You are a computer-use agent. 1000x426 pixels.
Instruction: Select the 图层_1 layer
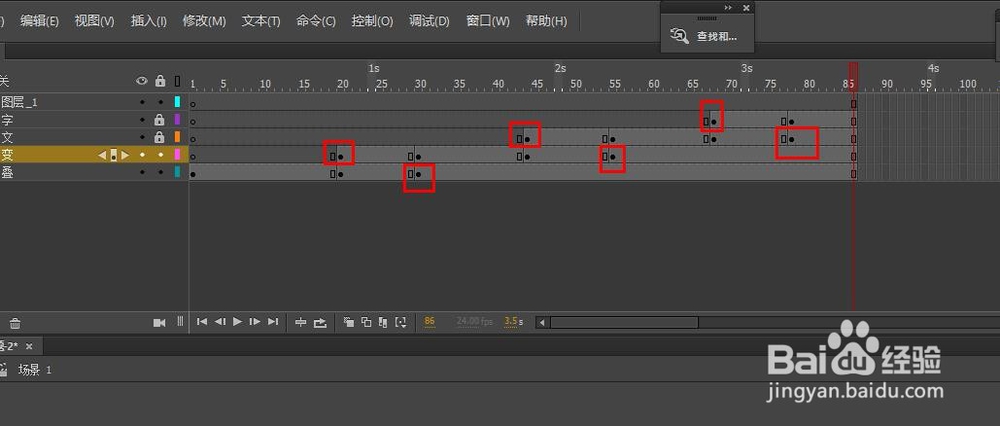pyautogui.click(x=20, y=101)
